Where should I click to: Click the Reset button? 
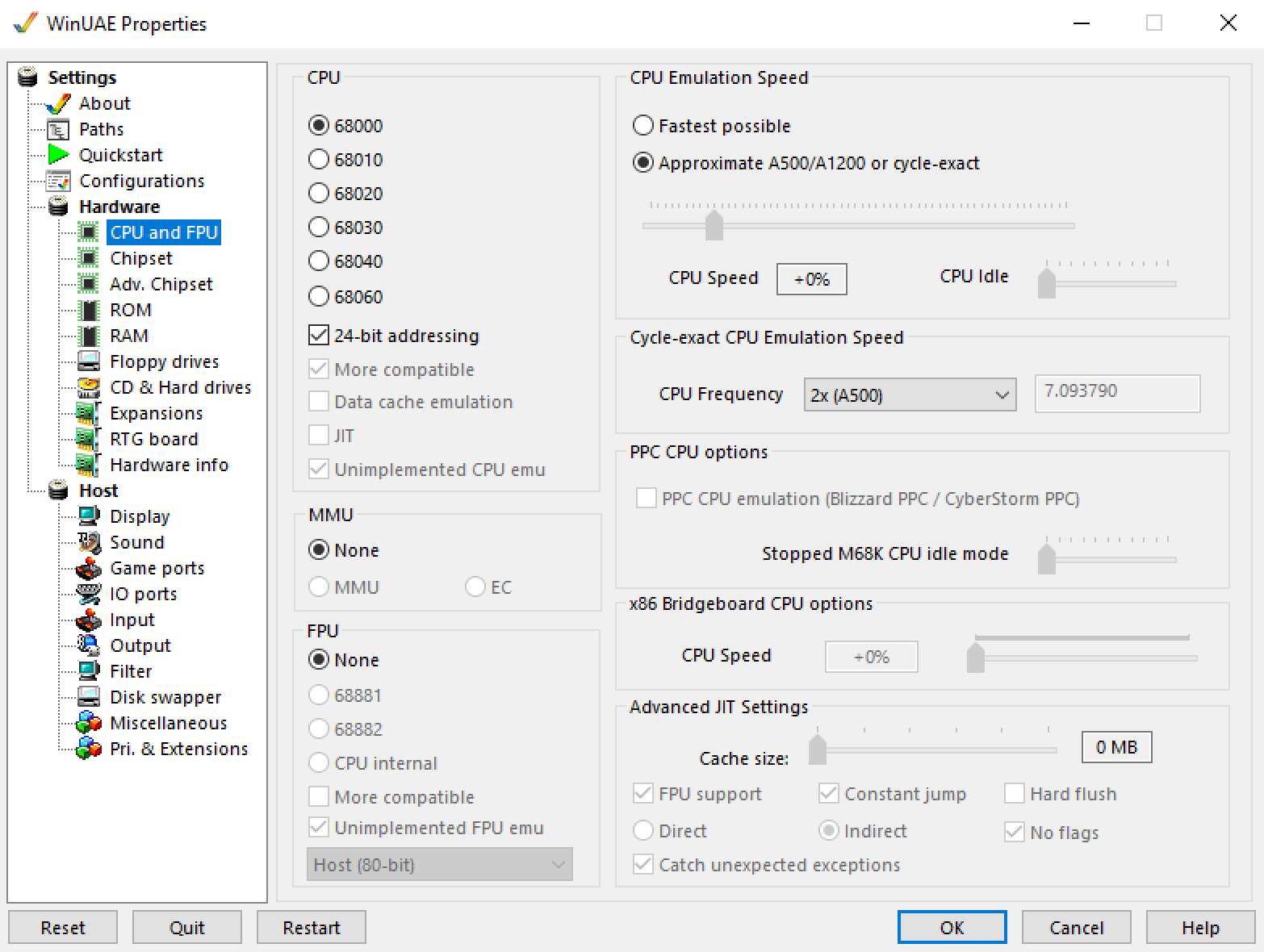(63, 928)
